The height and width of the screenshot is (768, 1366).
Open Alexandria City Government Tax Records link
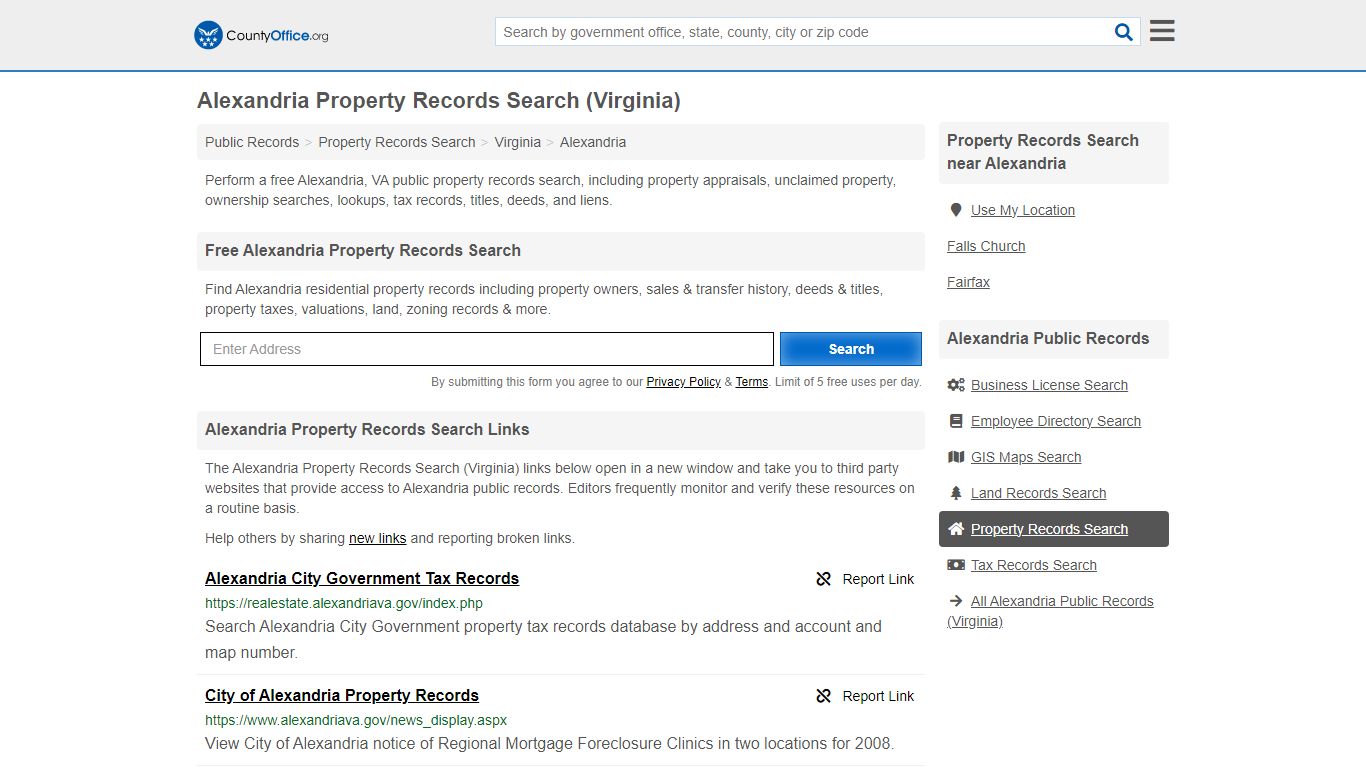tap(362, 578)
